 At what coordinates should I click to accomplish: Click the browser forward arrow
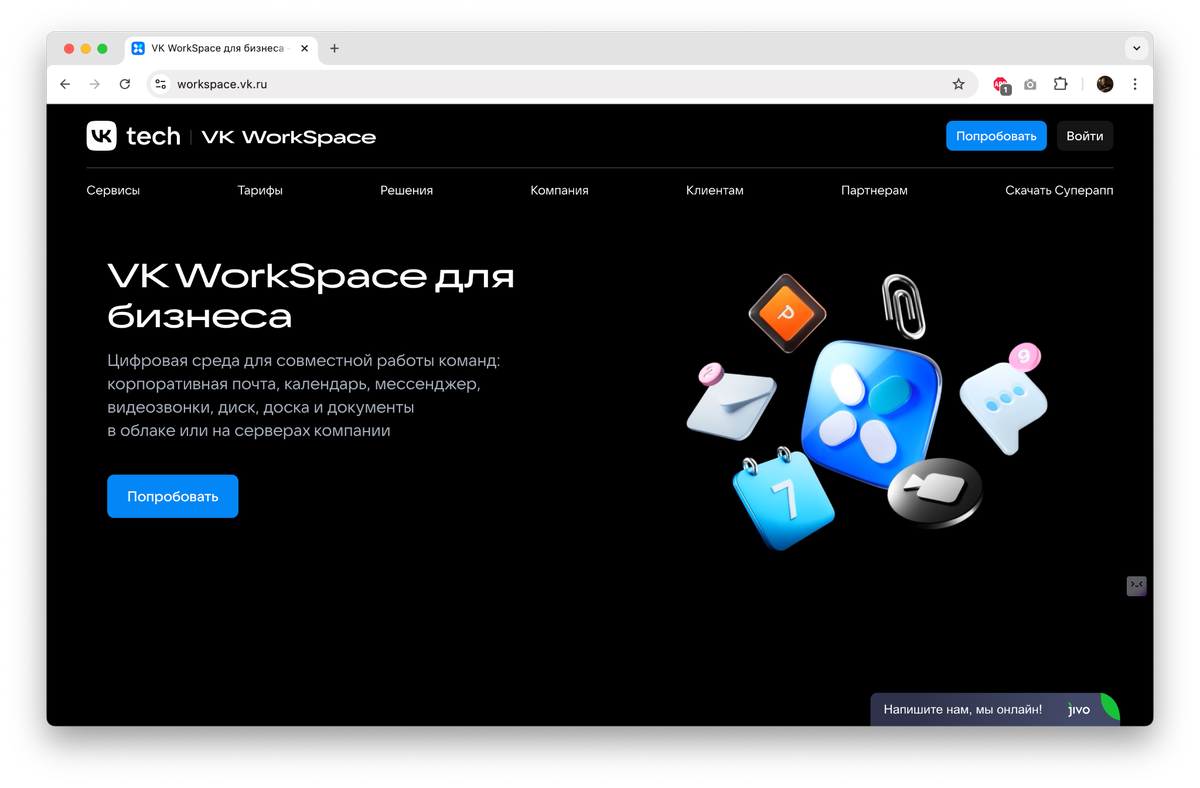pos(95,84)
